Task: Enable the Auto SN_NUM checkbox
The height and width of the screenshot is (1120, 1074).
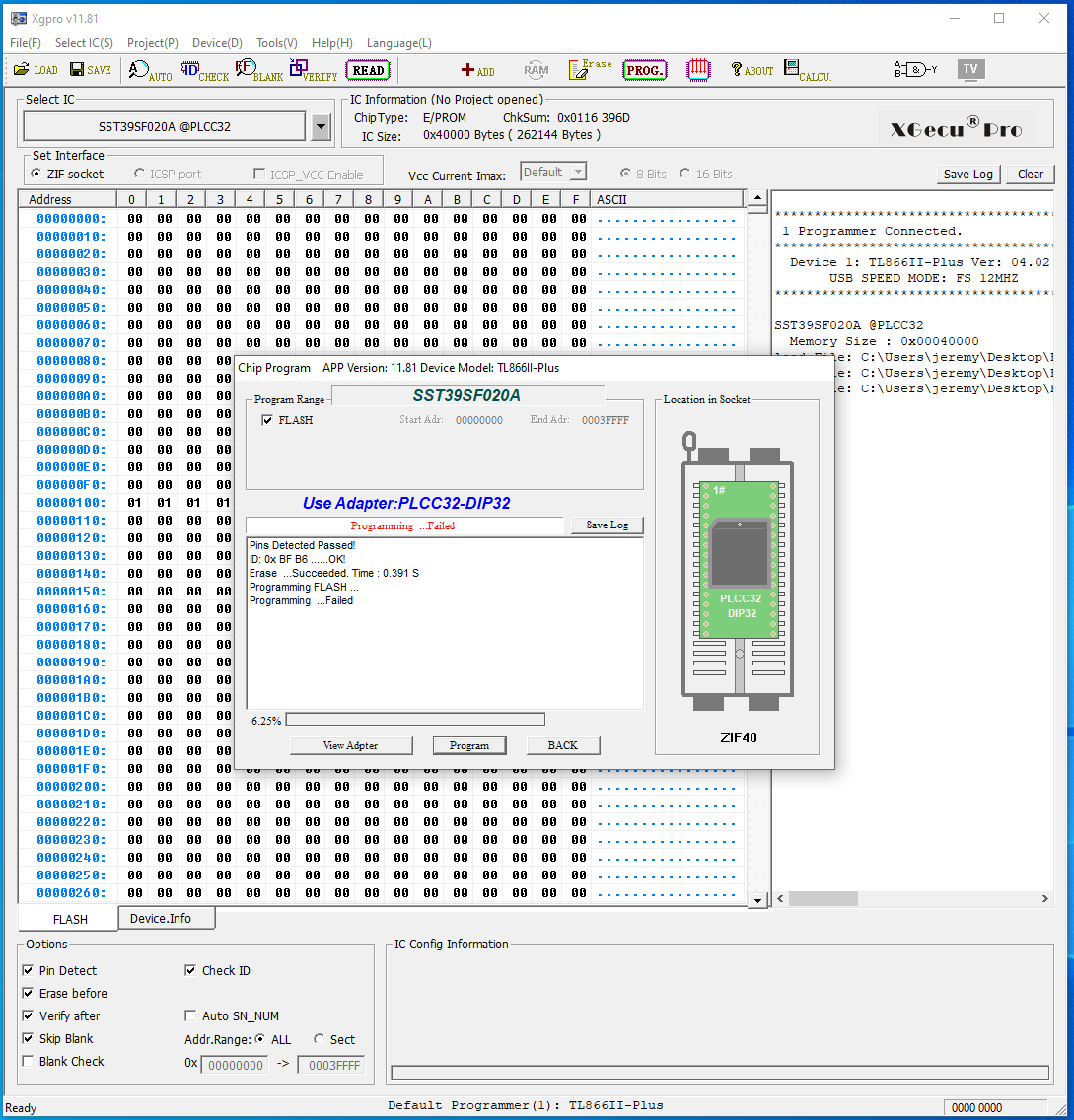Action: [191, 1015]
